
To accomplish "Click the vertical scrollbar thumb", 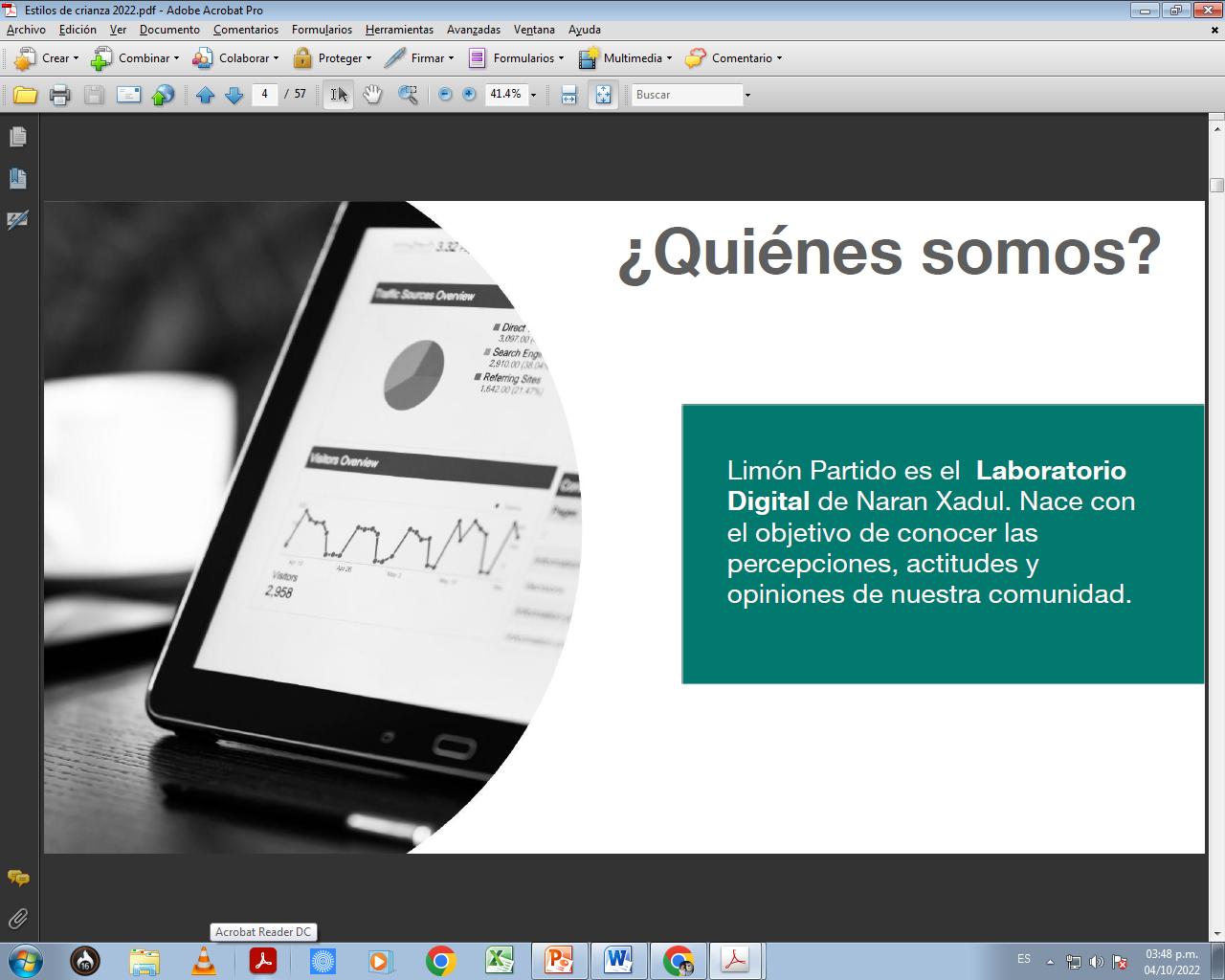I will [x=1216, y=185].
